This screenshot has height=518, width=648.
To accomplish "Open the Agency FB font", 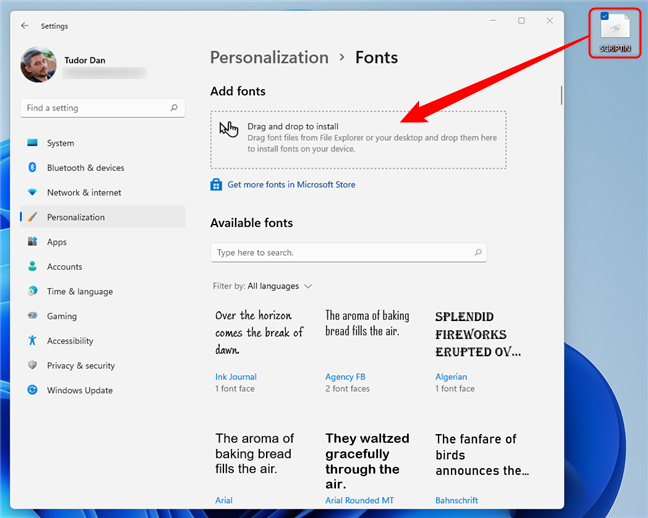I will (345, 377).
